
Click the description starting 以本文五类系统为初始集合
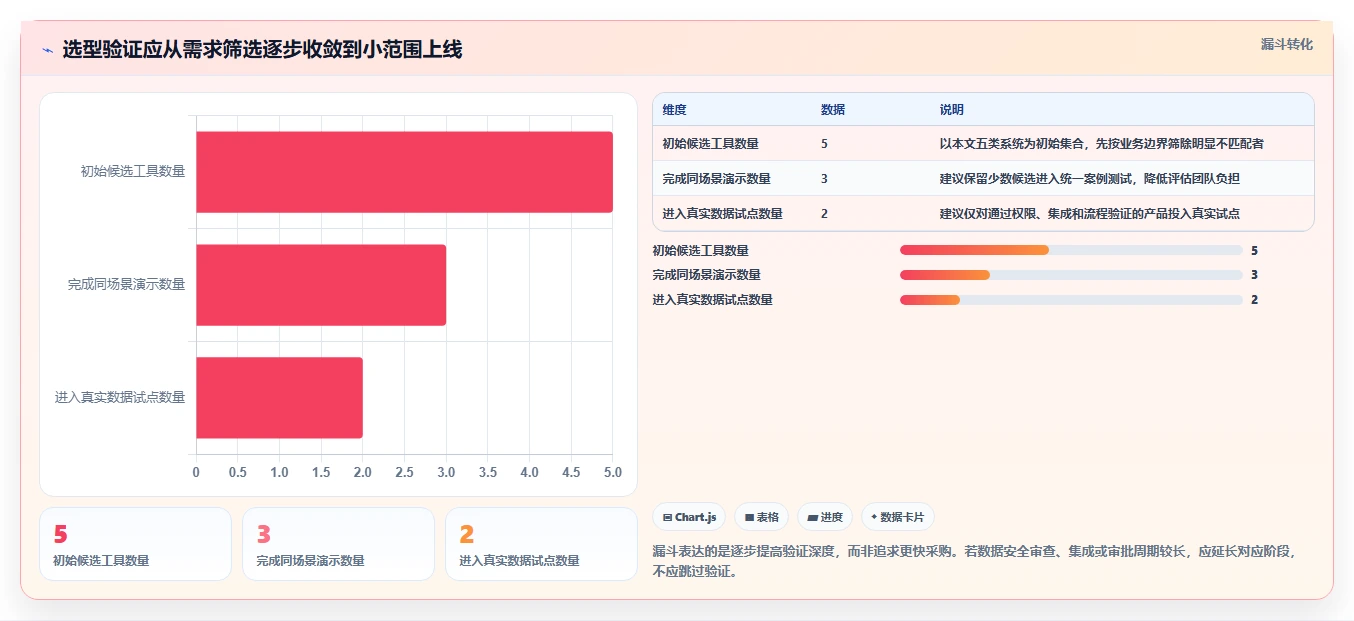(x=1102, y=144)
